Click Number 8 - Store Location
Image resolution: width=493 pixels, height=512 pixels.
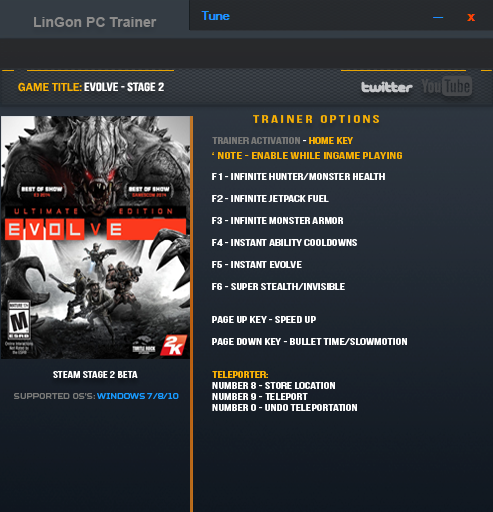coord(274,386)
